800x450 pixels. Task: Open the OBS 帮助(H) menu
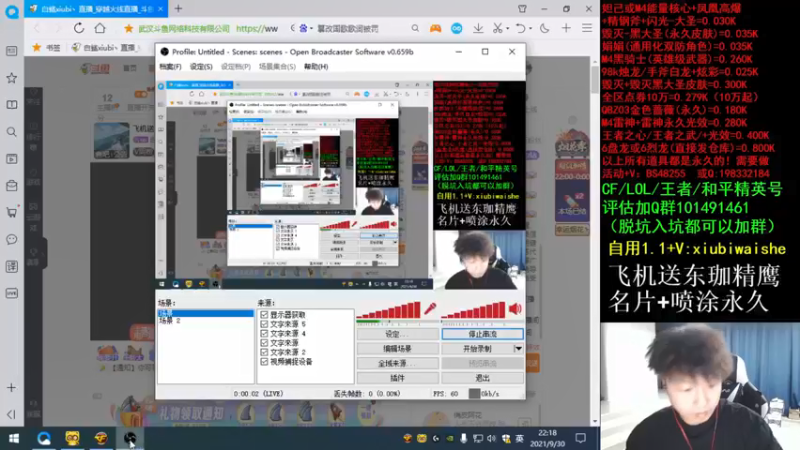pyautogui.click(x=316, y=67)
